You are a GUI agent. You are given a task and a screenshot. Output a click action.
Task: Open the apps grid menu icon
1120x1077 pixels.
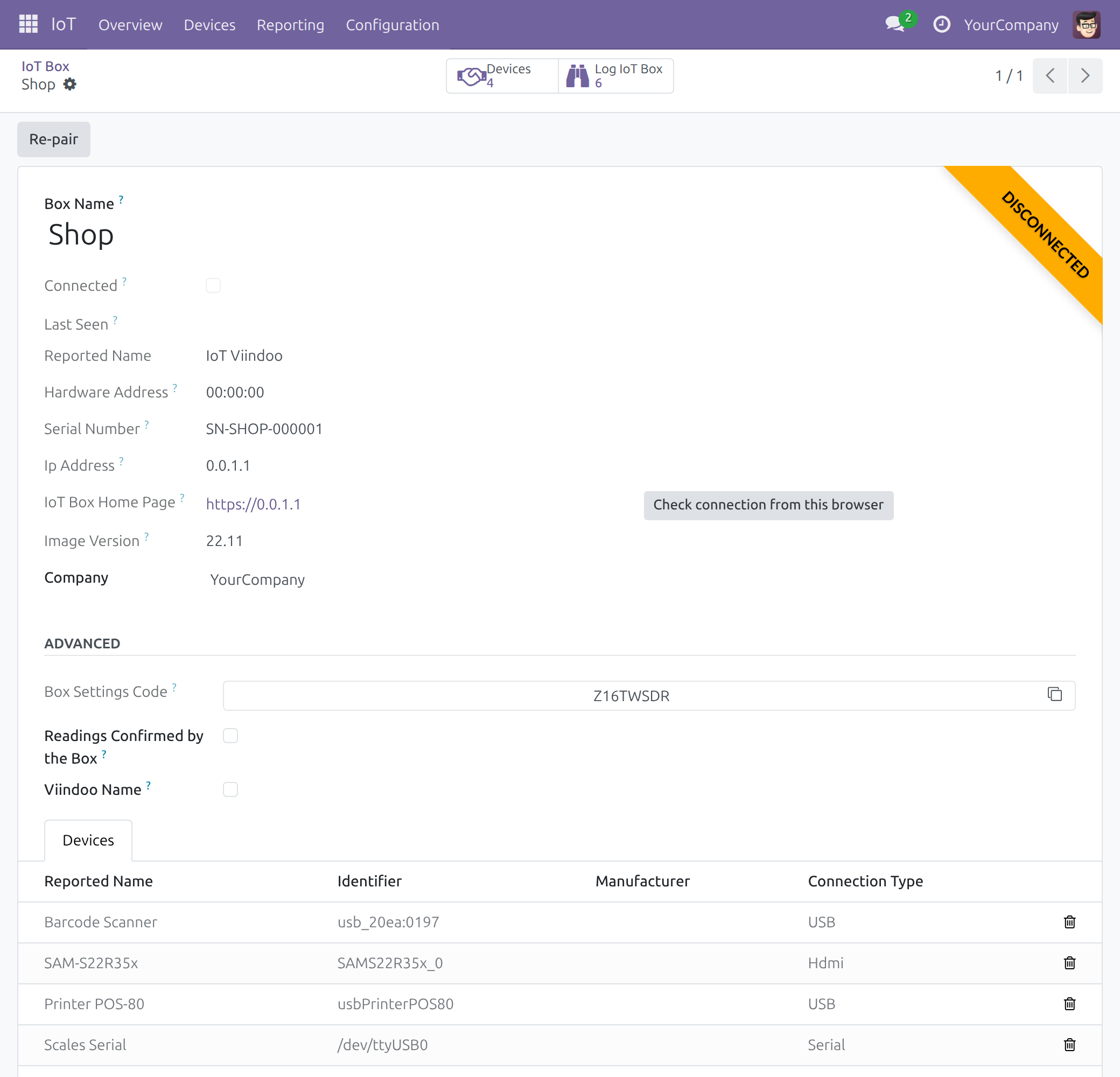point(28,25)
